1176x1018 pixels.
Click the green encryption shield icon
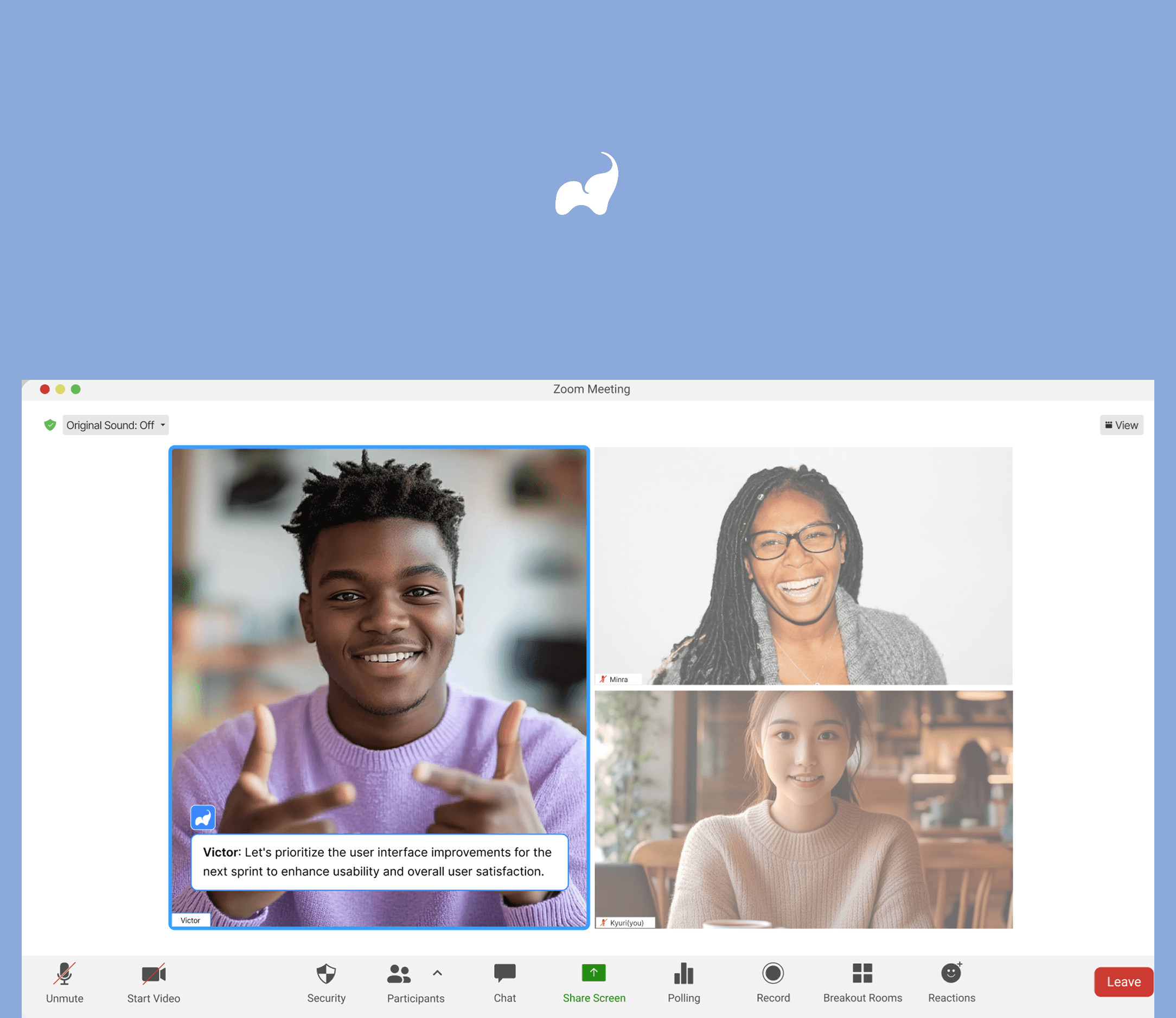click(x=50, y=425)
